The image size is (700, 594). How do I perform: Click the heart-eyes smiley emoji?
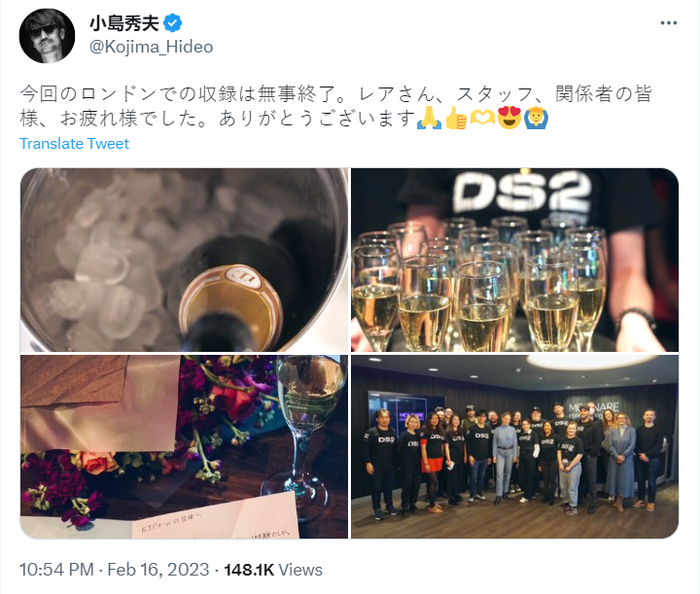pos(509,118)
